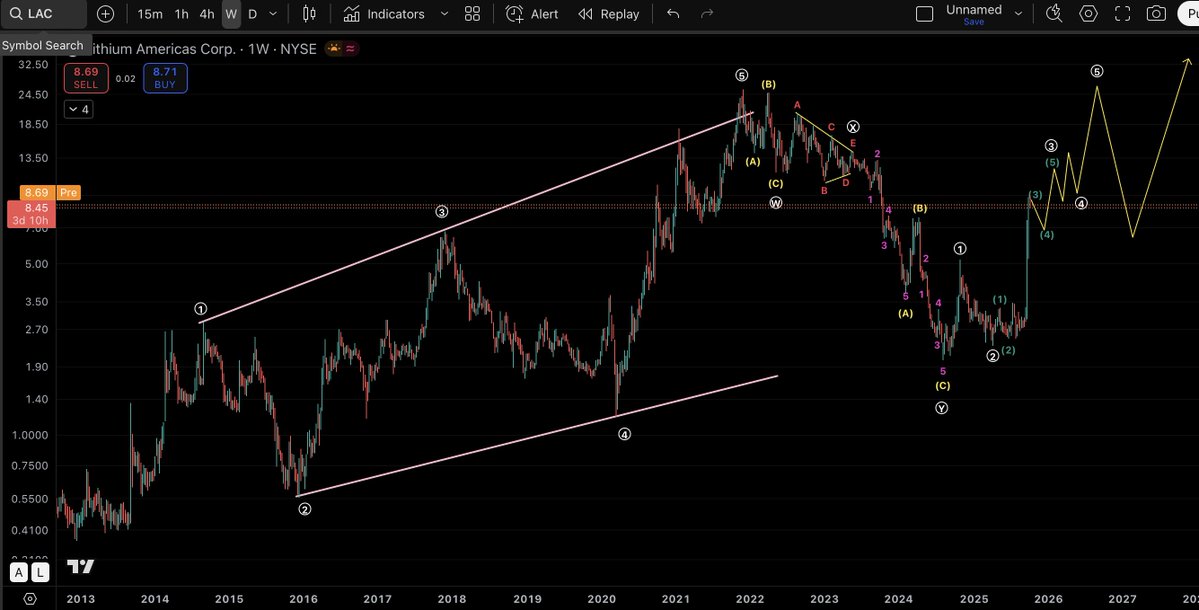The image size is (1199, 610).
Task: Redo the chart action
Action: click(x=707, y=14)
